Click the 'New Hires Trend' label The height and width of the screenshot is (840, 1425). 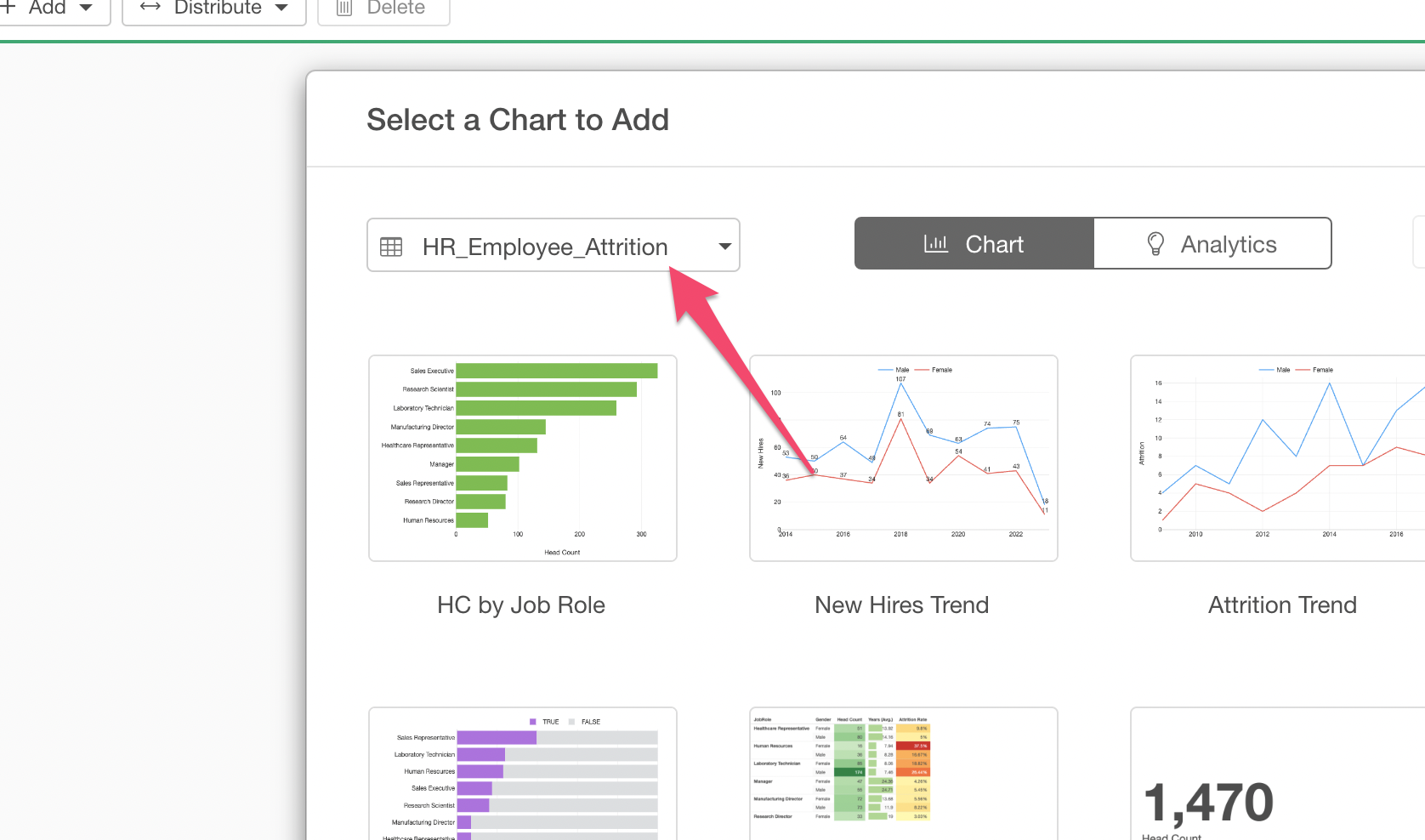902,605
